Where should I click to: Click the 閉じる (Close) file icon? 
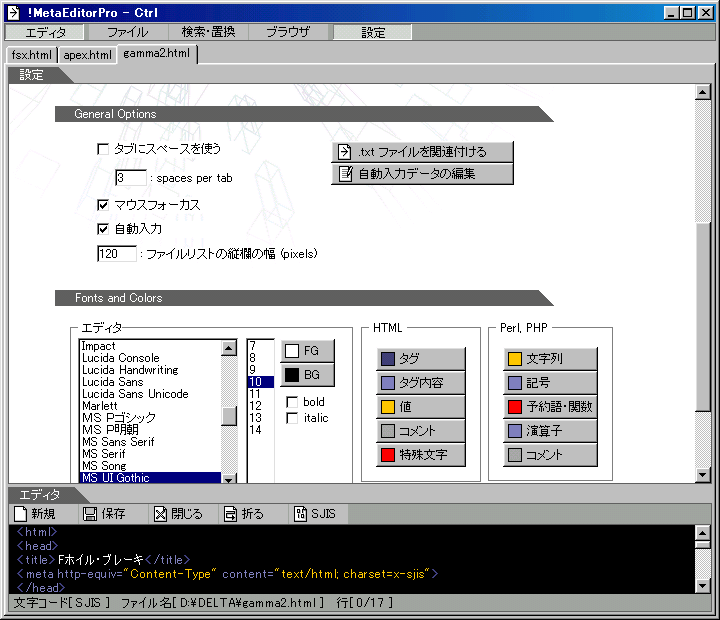click(x=160, y=514)
